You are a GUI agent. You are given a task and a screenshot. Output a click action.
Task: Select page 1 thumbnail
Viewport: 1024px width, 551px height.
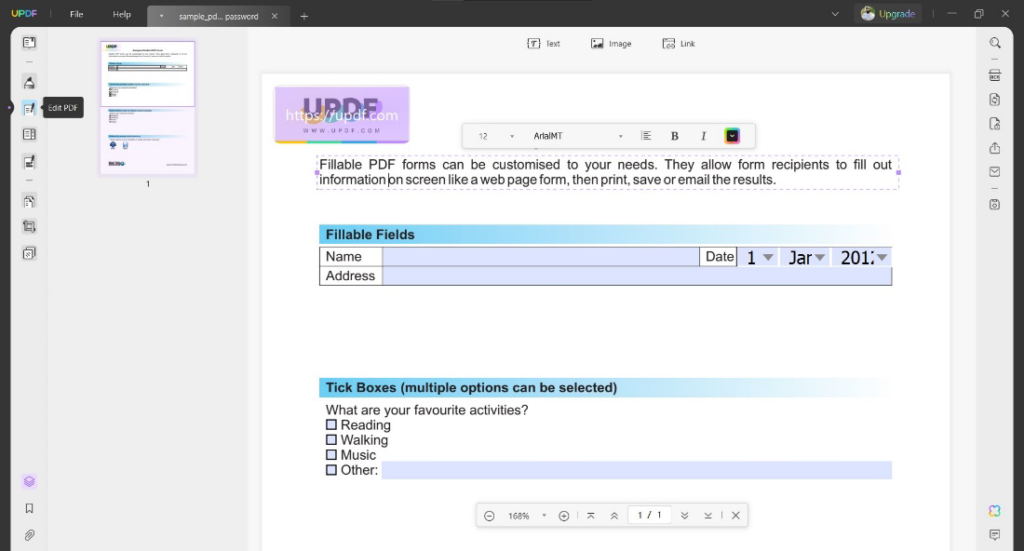148,108
